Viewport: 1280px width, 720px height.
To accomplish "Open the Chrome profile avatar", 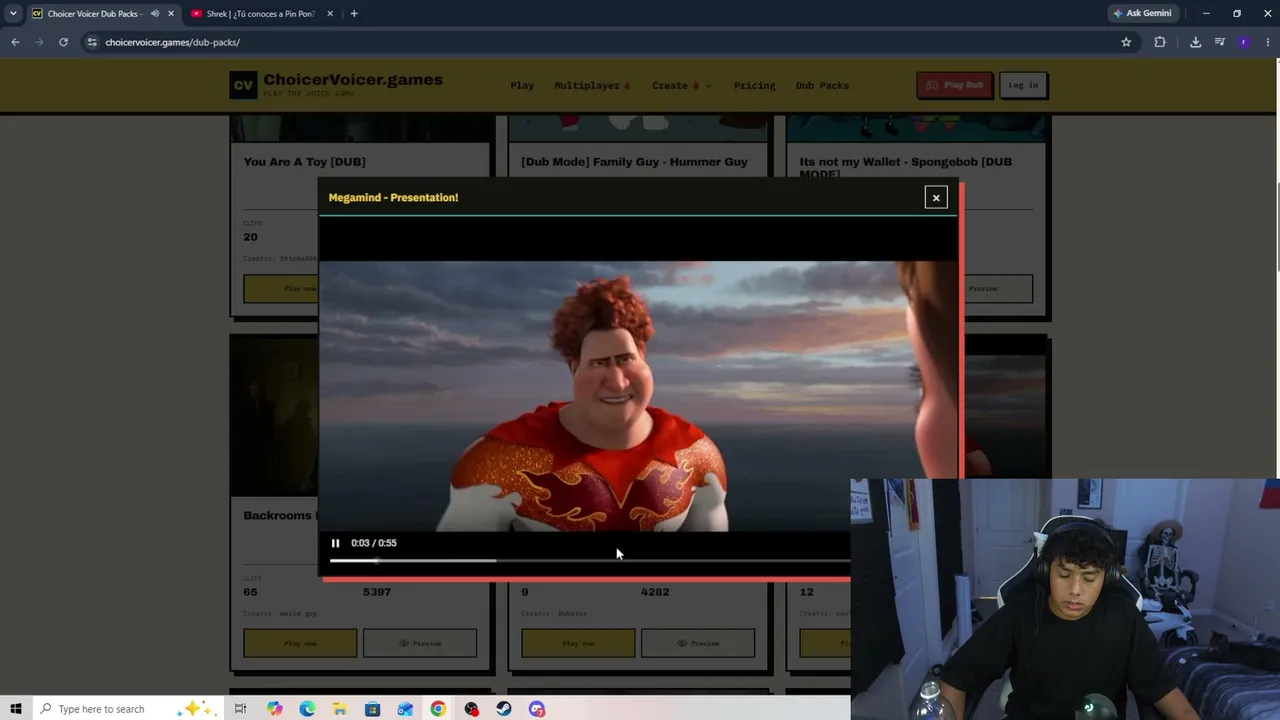I will click(1244, 42).
